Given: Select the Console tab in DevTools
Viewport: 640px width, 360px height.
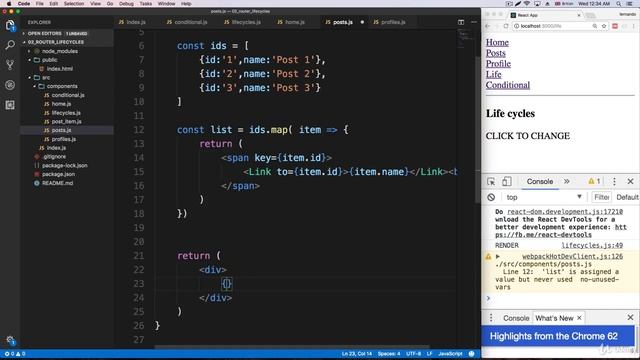Looking at the screenshot, I should 540,182.
